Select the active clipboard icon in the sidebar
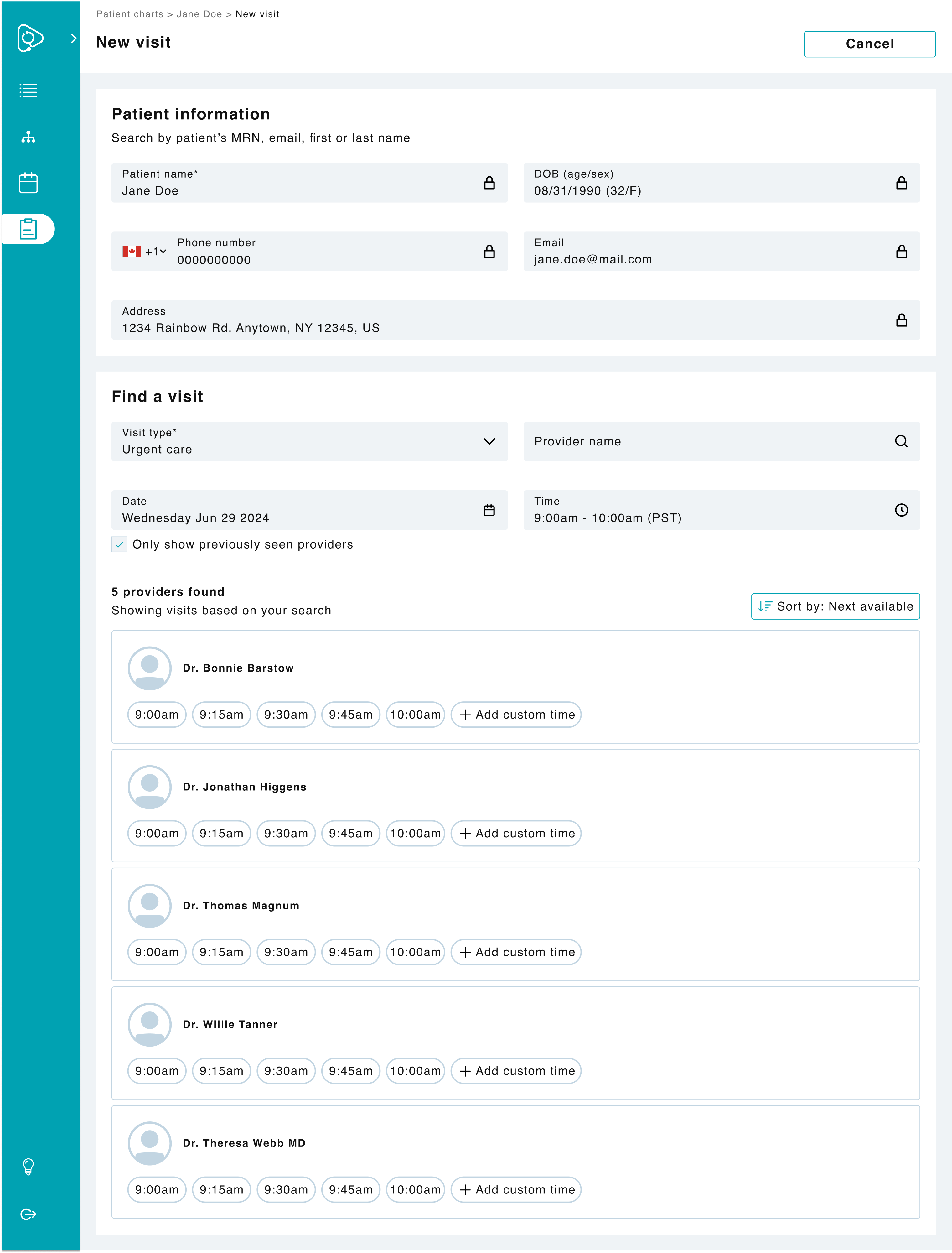Viewport: 952px width, 1253px height. [x=28, y=229]
